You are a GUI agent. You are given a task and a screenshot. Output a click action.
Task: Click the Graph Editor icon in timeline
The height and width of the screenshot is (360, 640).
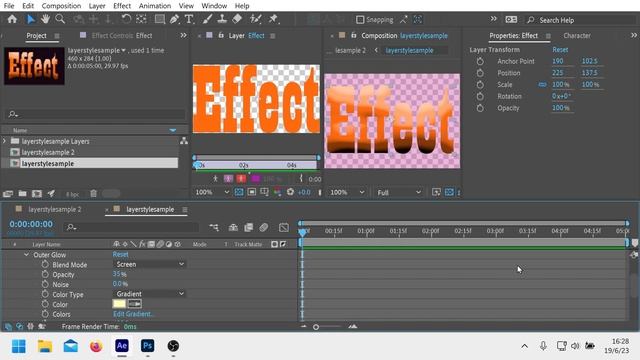click(x=284, y=227)
